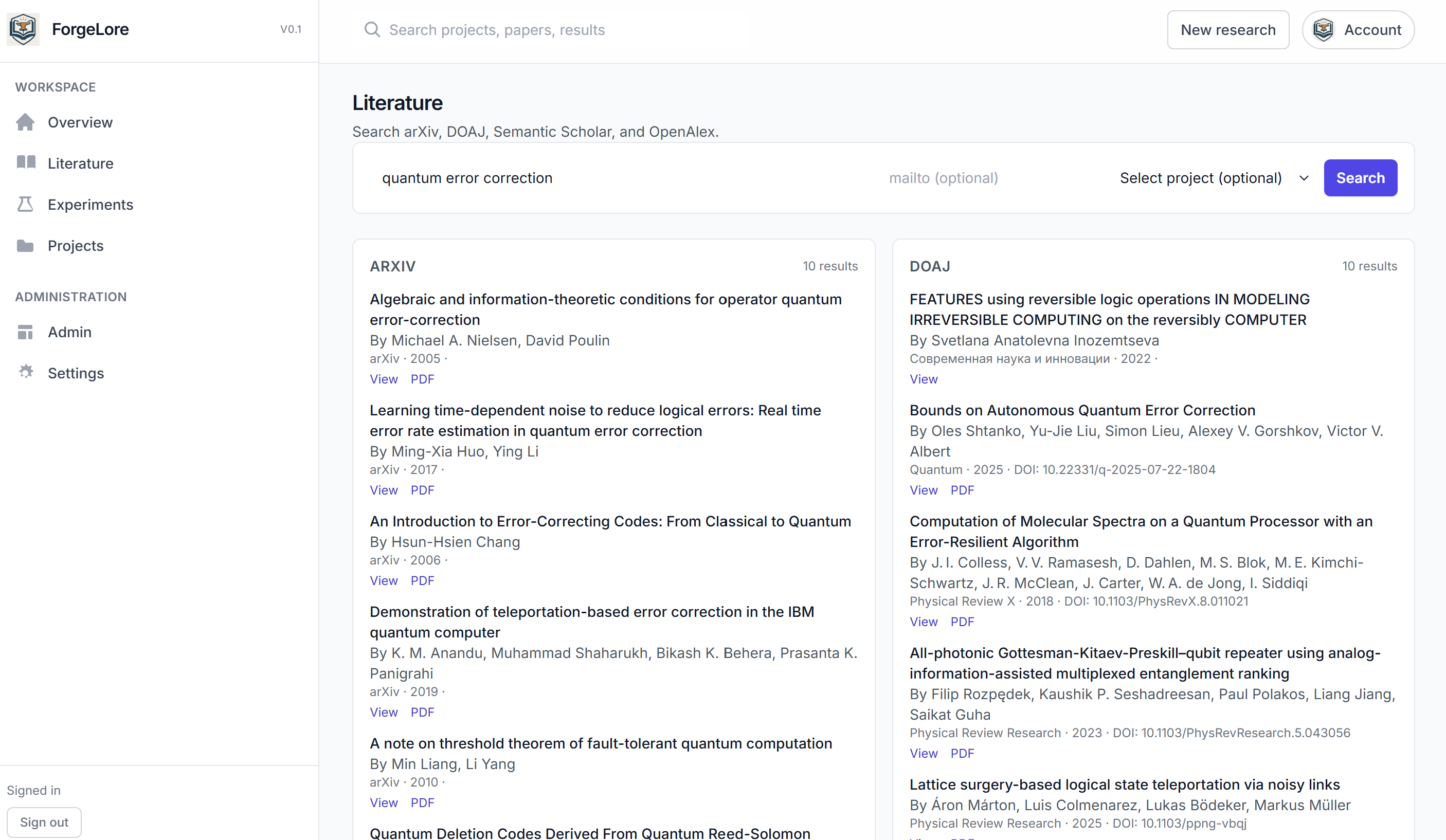
Task: Go to the Projects sidebar page
Action: (x=75, y=246)
